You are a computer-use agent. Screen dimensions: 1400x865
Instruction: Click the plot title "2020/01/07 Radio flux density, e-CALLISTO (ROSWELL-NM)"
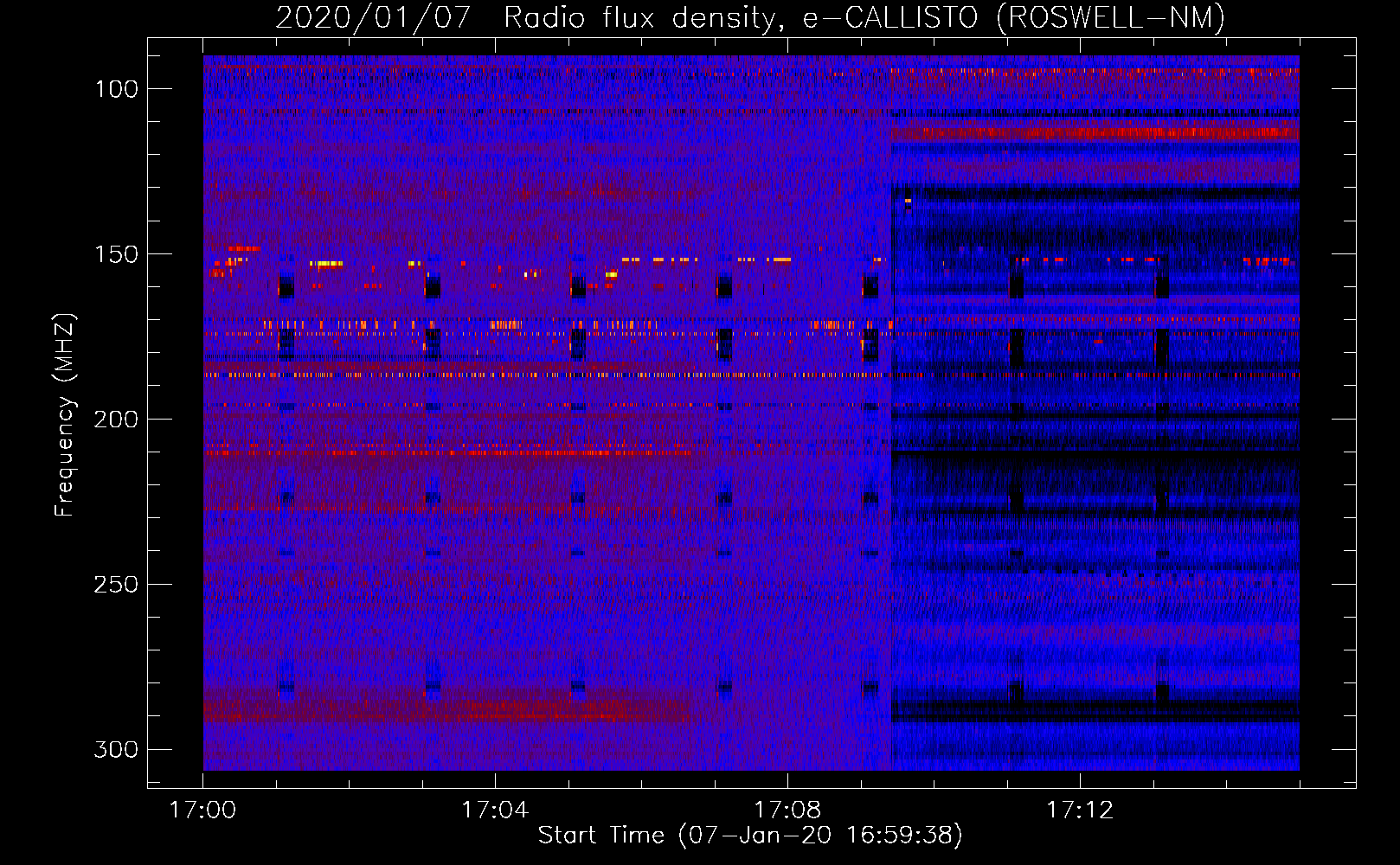(x=750, y=17)
